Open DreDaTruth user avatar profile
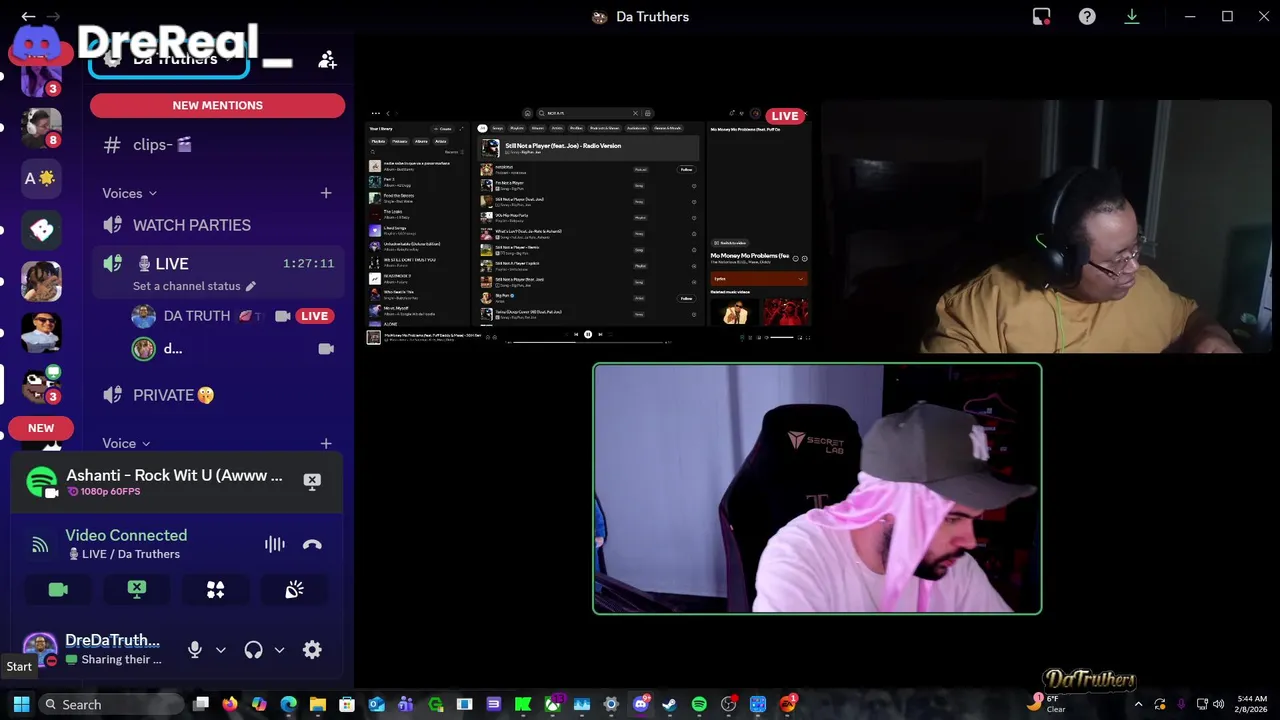Screen dimensions: 1280x720 pos(40,649)
